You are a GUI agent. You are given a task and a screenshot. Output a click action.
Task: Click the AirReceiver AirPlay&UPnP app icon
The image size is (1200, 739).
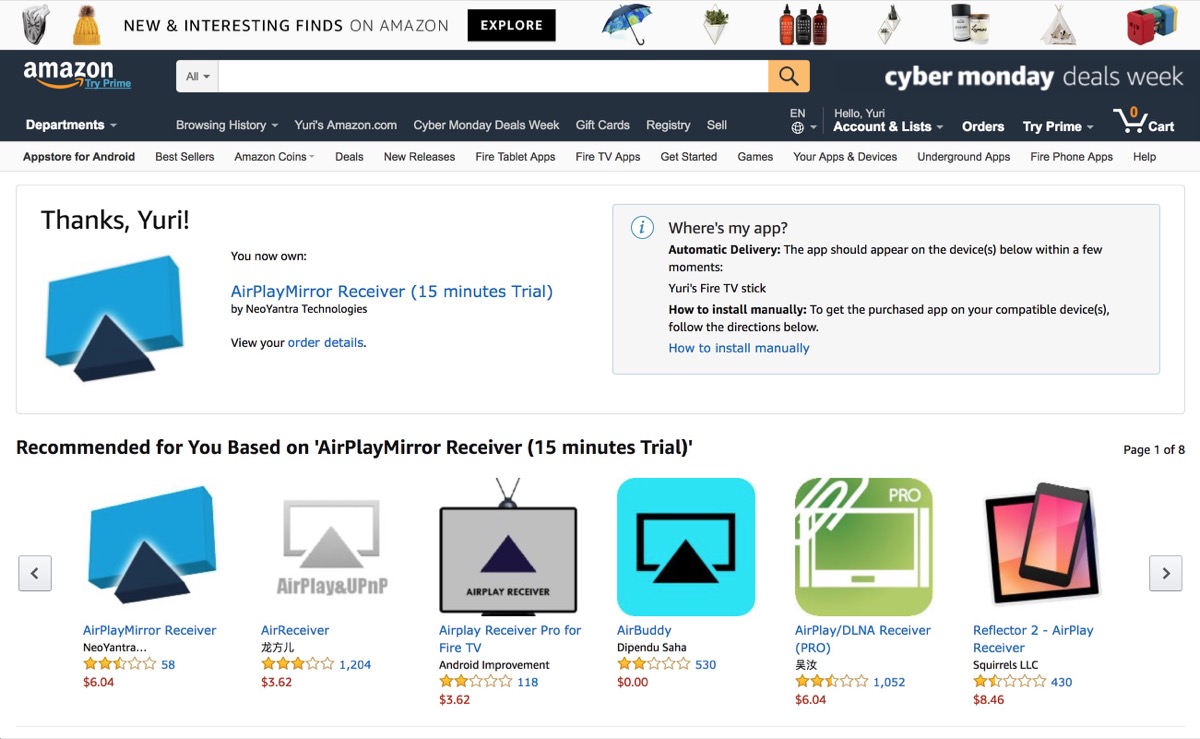pos(329,546)
